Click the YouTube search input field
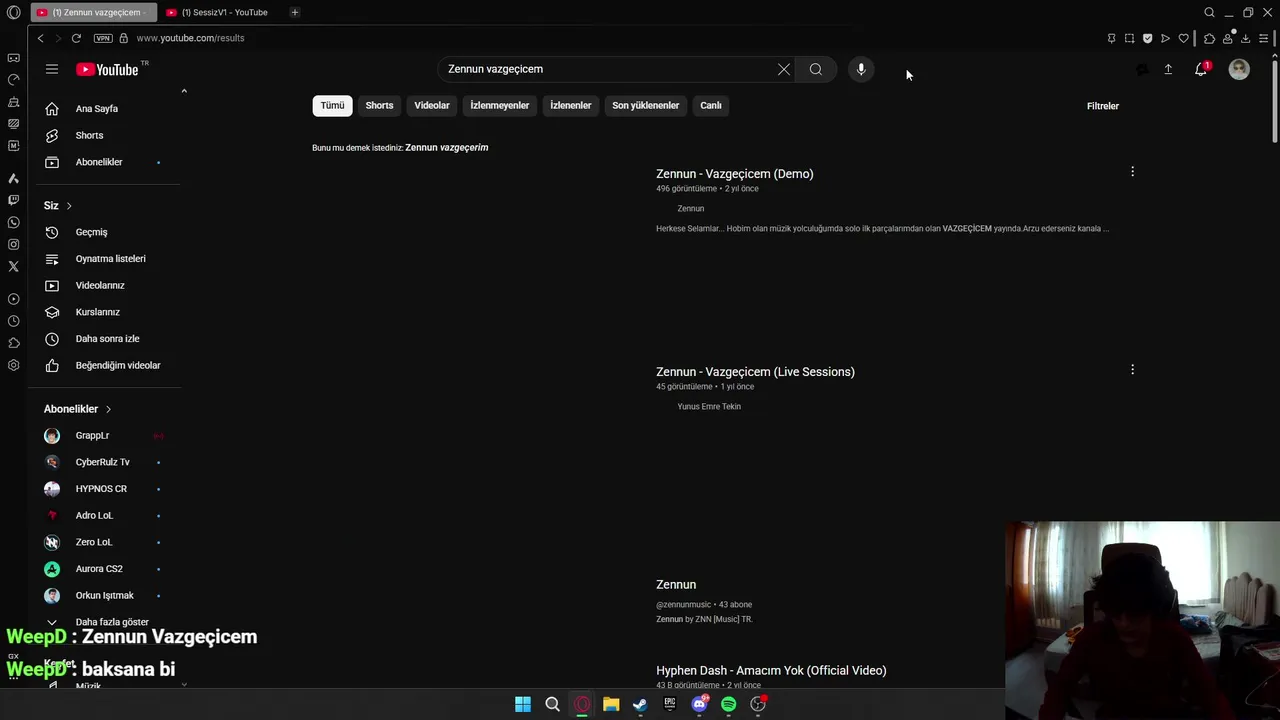Viewport: 1280px width, 720px height. coord(608,69)
